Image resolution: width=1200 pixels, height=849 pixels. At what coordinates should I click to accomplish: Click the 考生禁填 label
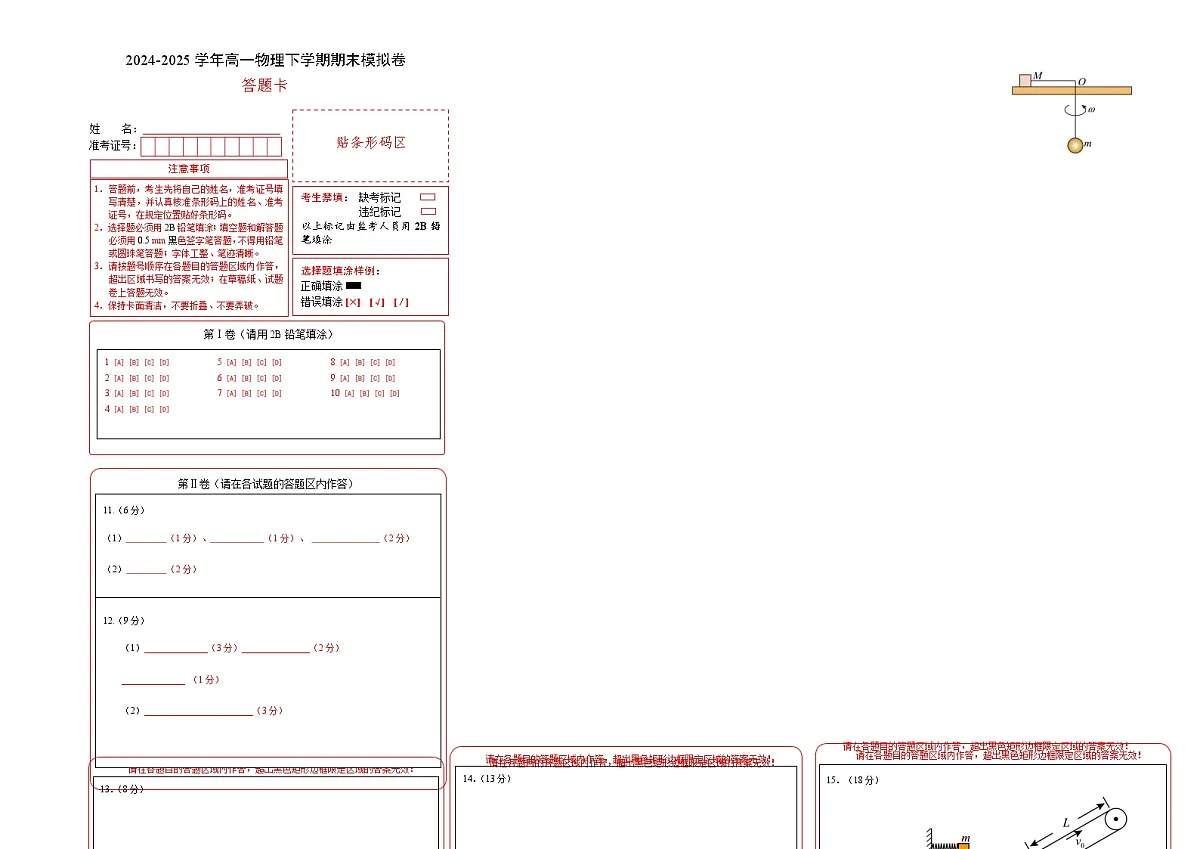[324, 198]
